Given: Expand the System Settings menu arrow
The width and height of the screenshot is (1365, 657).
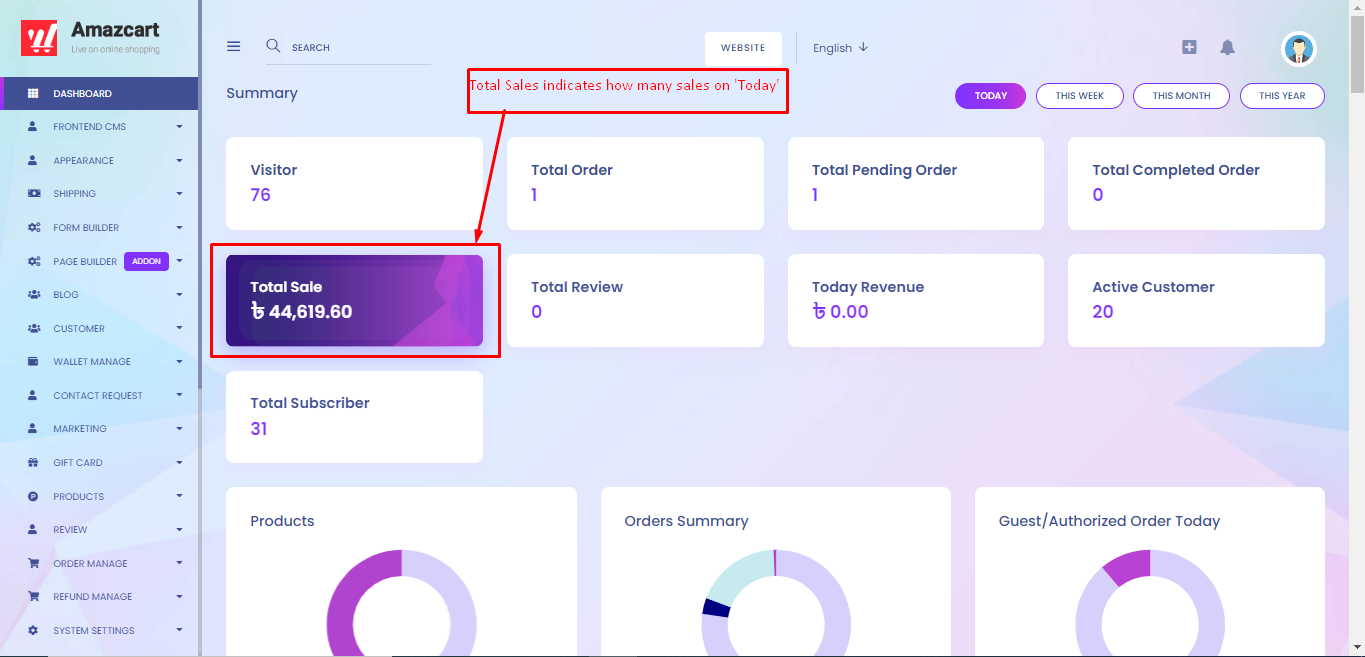Looking at the screenshot, I should [179, 630].
